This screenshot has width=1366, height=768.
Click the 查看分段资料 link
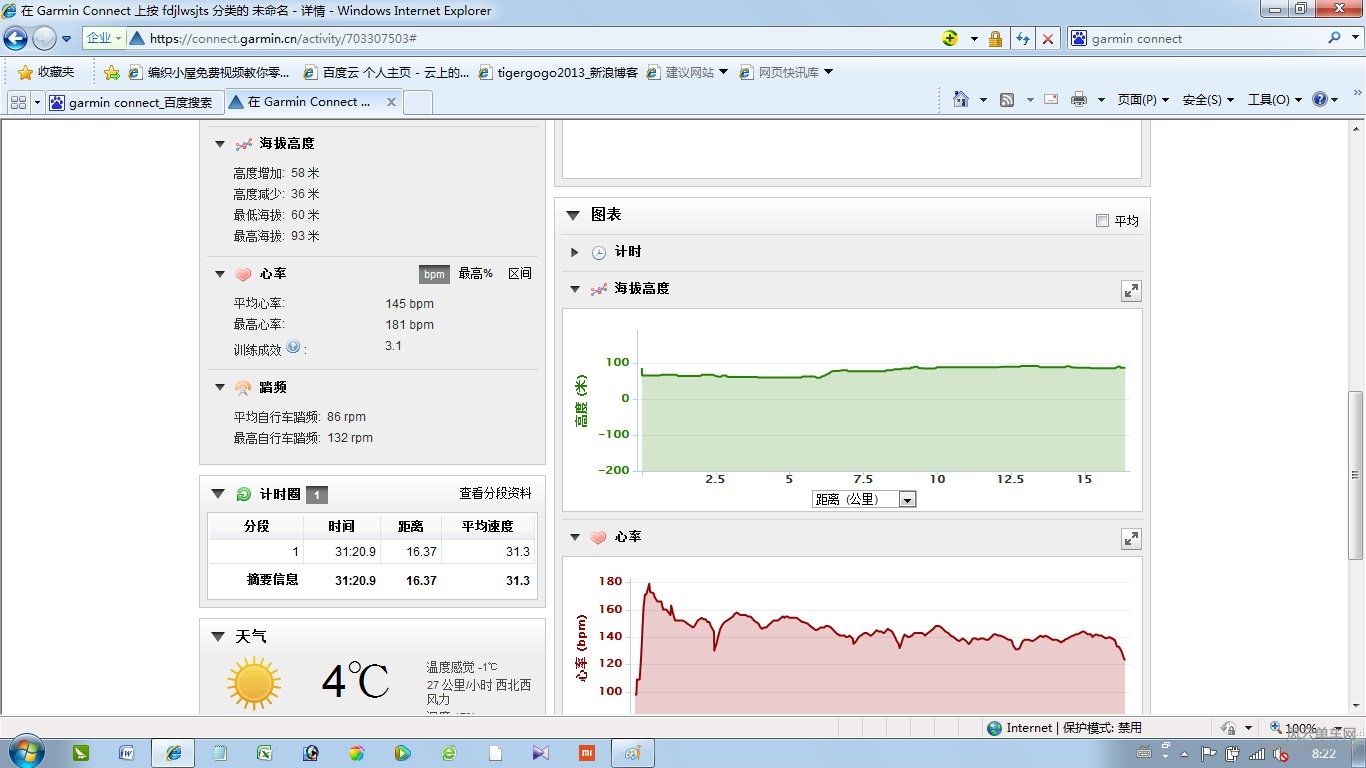[x=495, y=494]
